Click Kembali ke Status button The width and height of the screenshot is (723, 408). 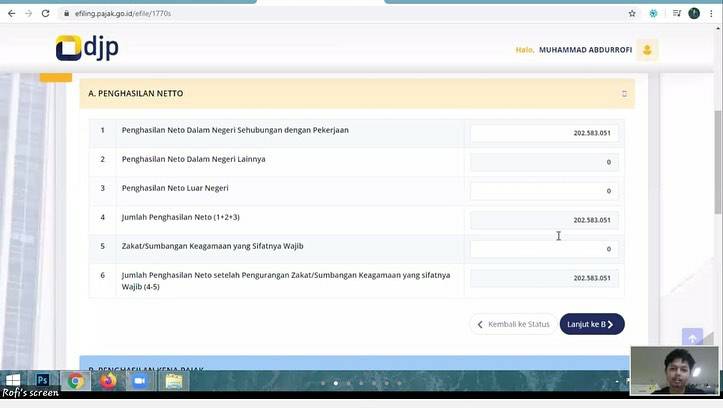[513, 324]
